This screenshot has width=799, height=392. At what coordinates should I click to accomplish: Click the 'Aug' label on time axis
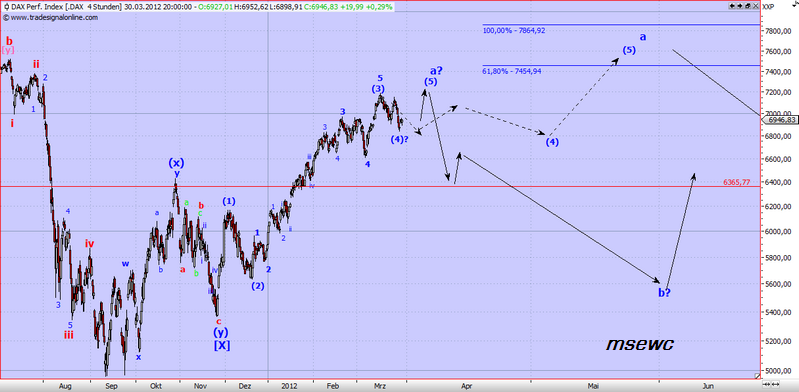point(65,387)
